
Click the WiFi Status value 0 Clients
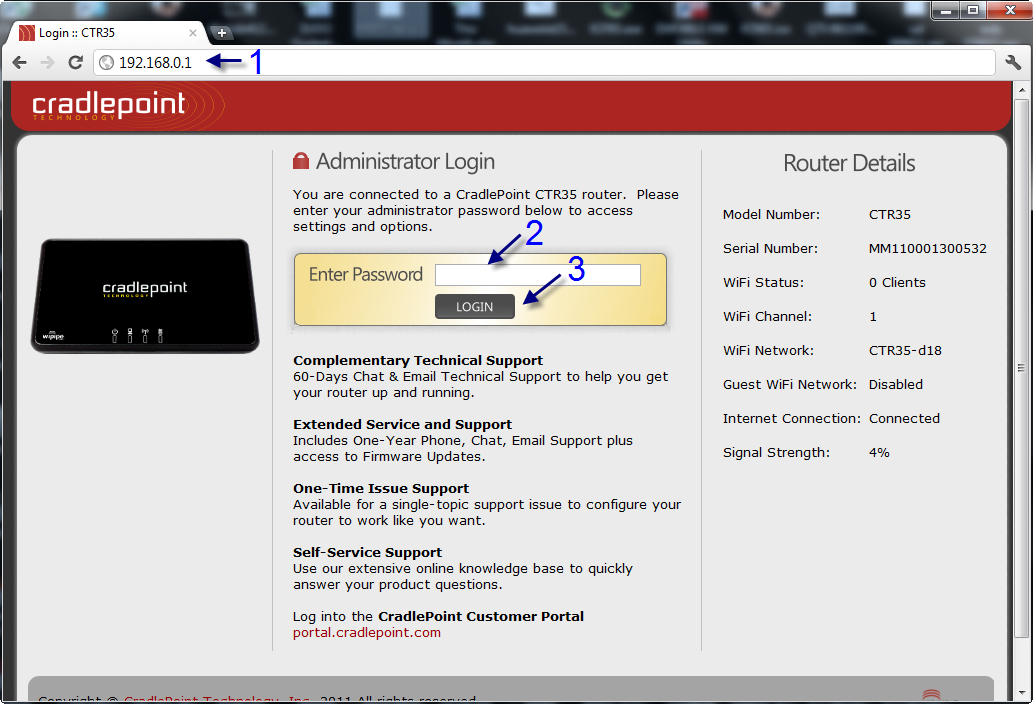pyautogui.click(x=897, y=283)
